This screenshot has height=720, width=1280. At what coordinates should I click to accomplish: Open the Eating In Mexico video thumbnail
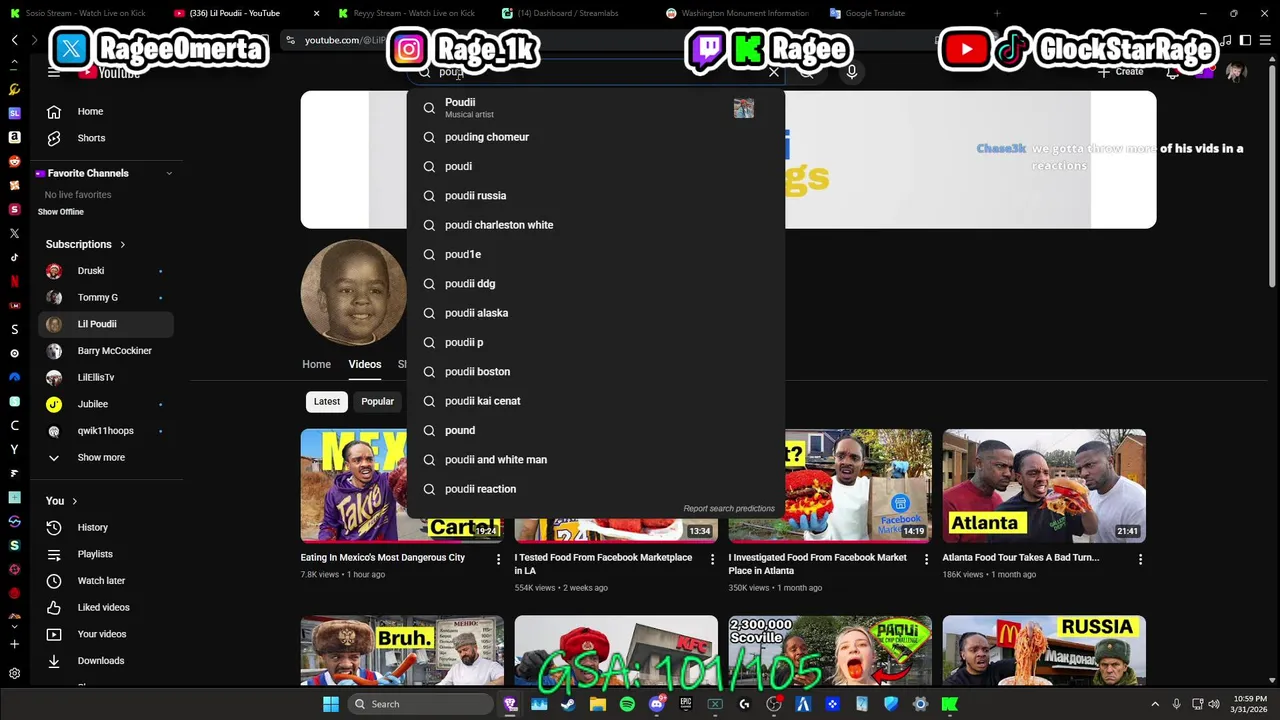point(402,486)
